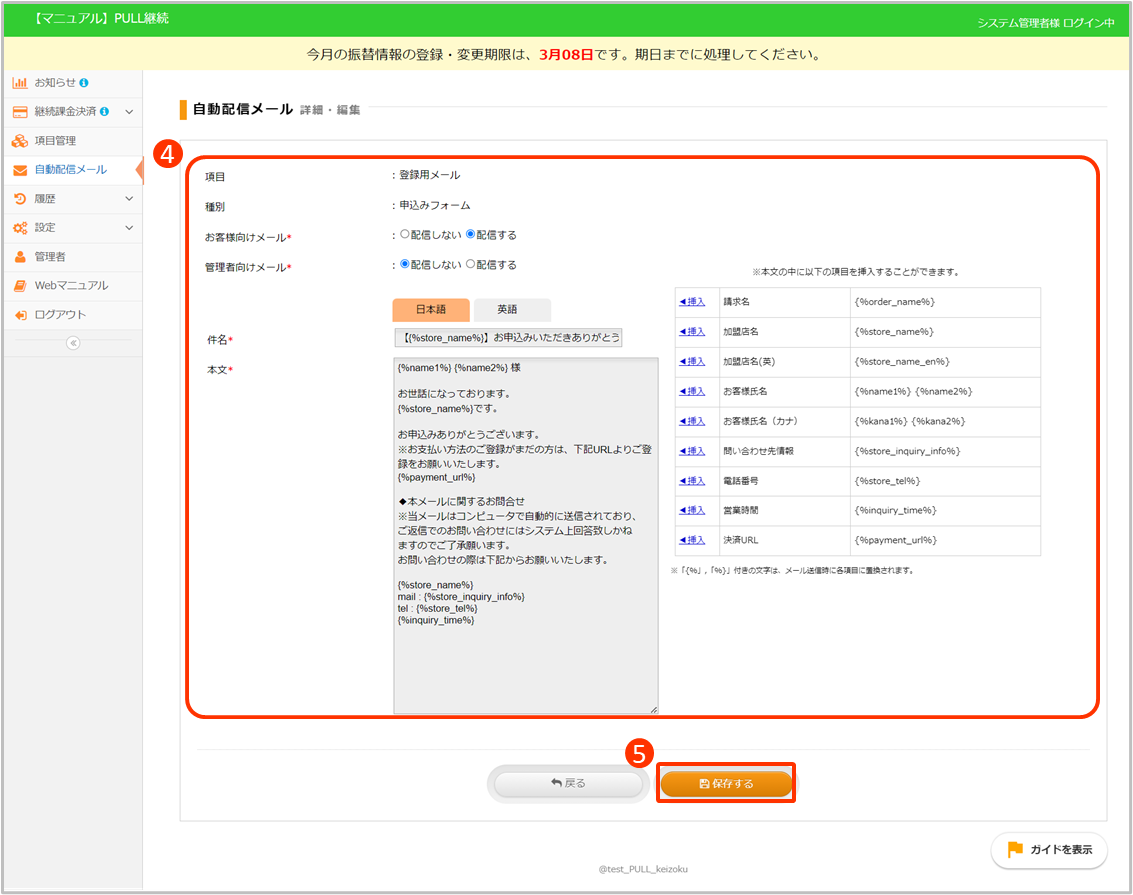
Task: Click the 設定 gears icon
Action: 20,228
